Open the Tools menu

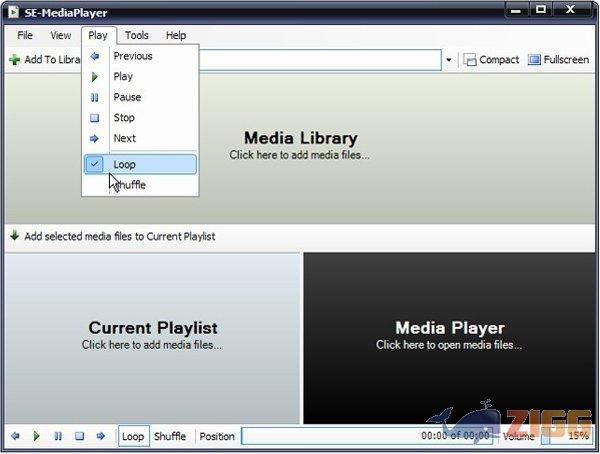pos(137,35)
